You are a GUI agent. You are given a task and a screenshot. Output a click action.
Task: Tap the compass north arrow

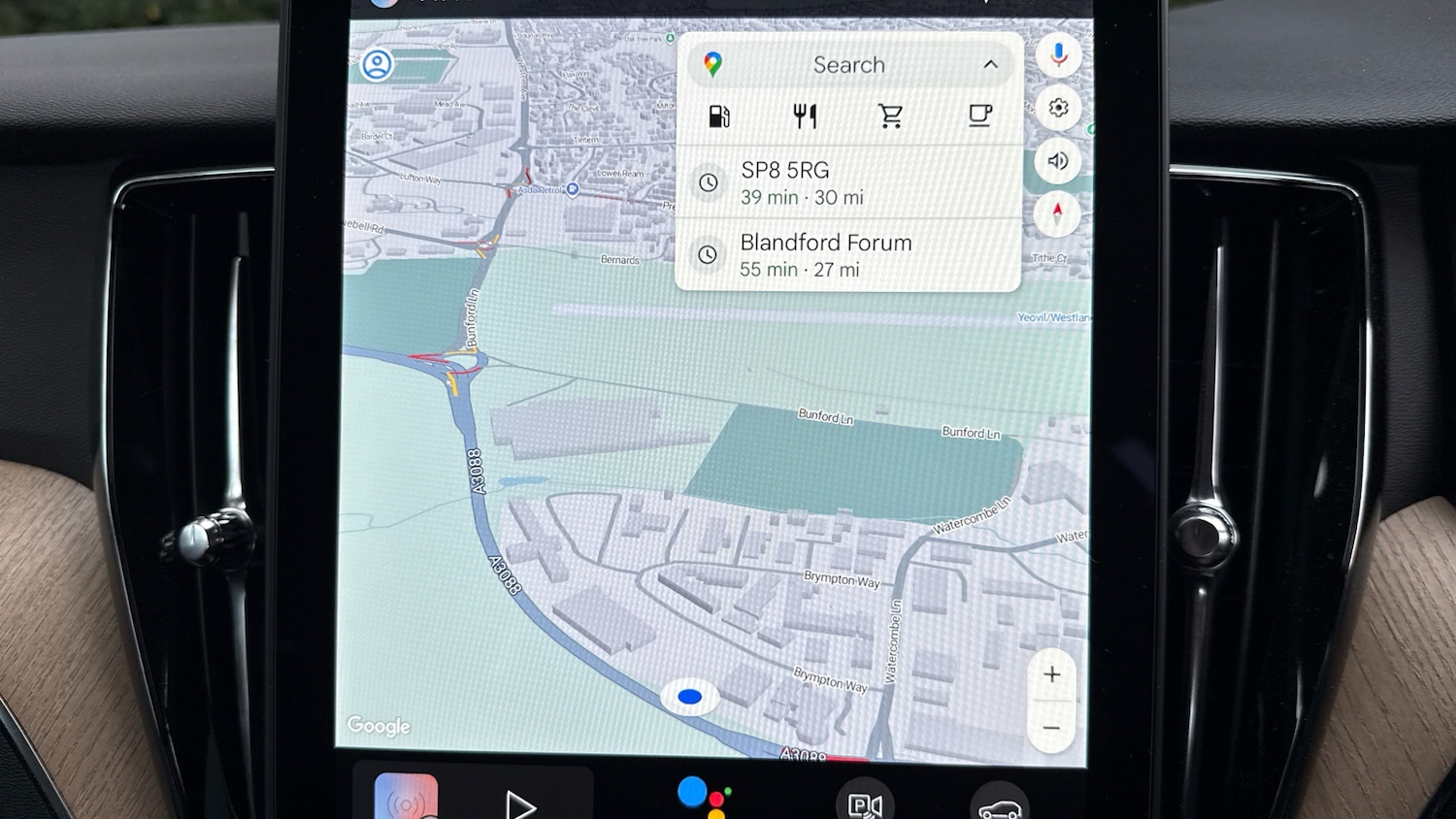coord(1057,213)
